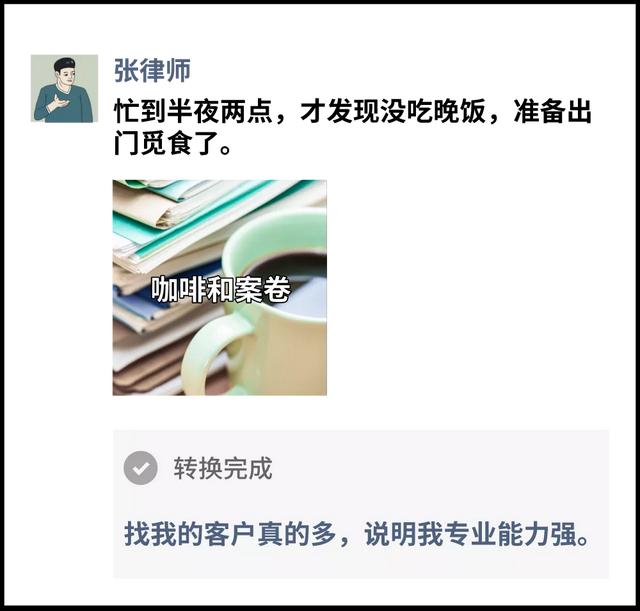Screen dimensions: 640x611
Task: Click the mug handle in the photo
Action: coord(212,355)
